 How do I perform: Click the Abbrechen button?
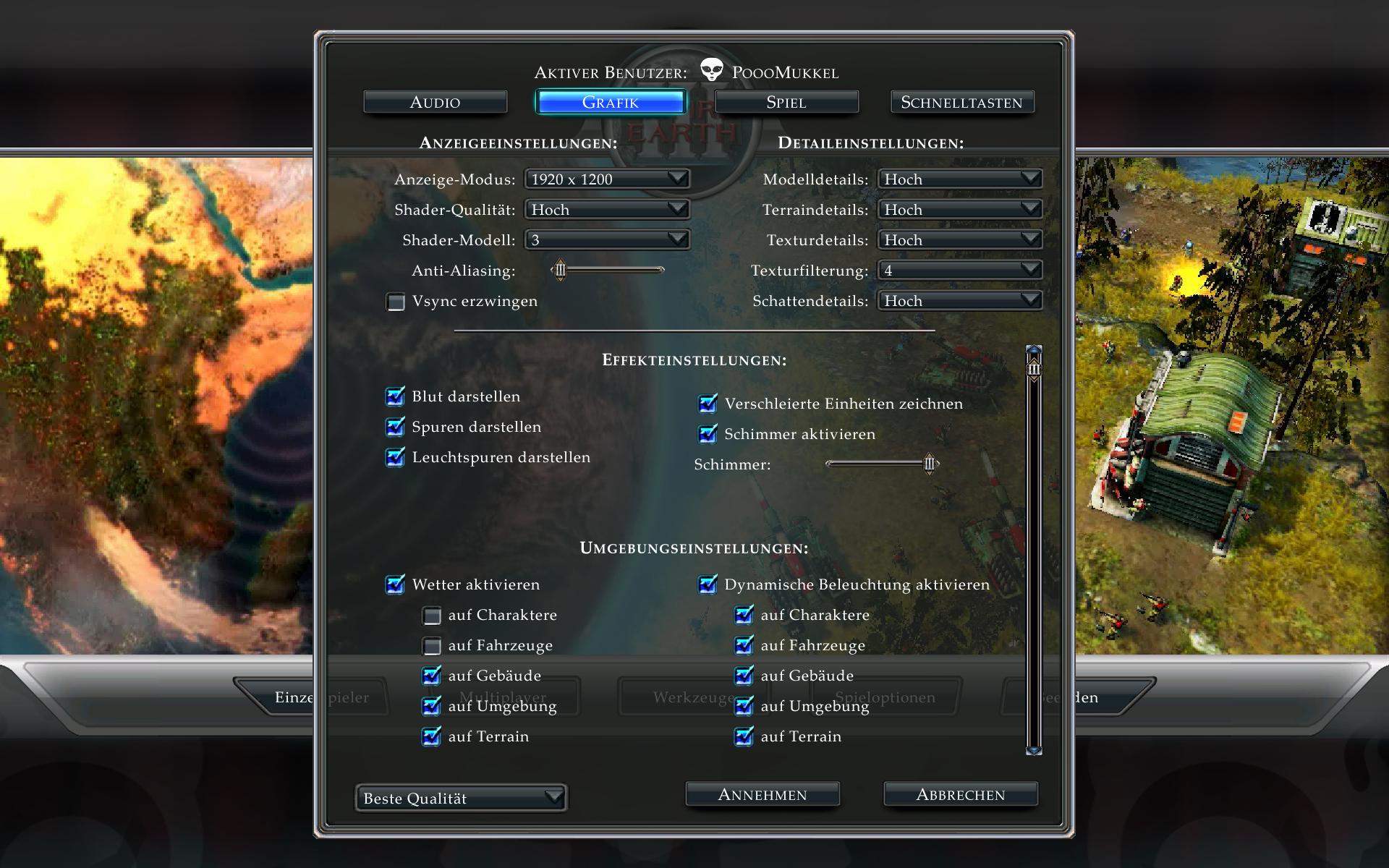click(961, 794)
